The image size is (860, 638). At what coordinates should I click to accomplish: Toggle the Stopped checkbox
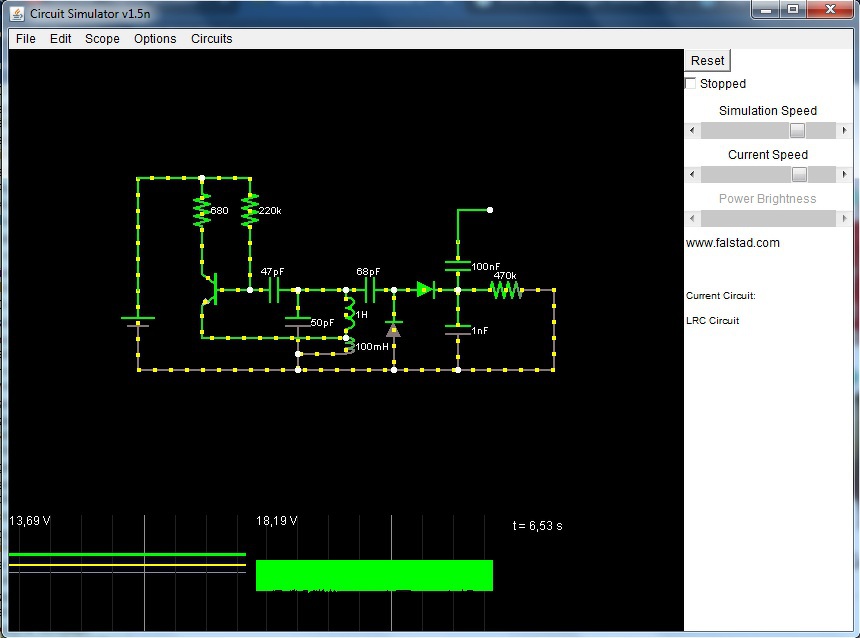(x=691, y=83)
